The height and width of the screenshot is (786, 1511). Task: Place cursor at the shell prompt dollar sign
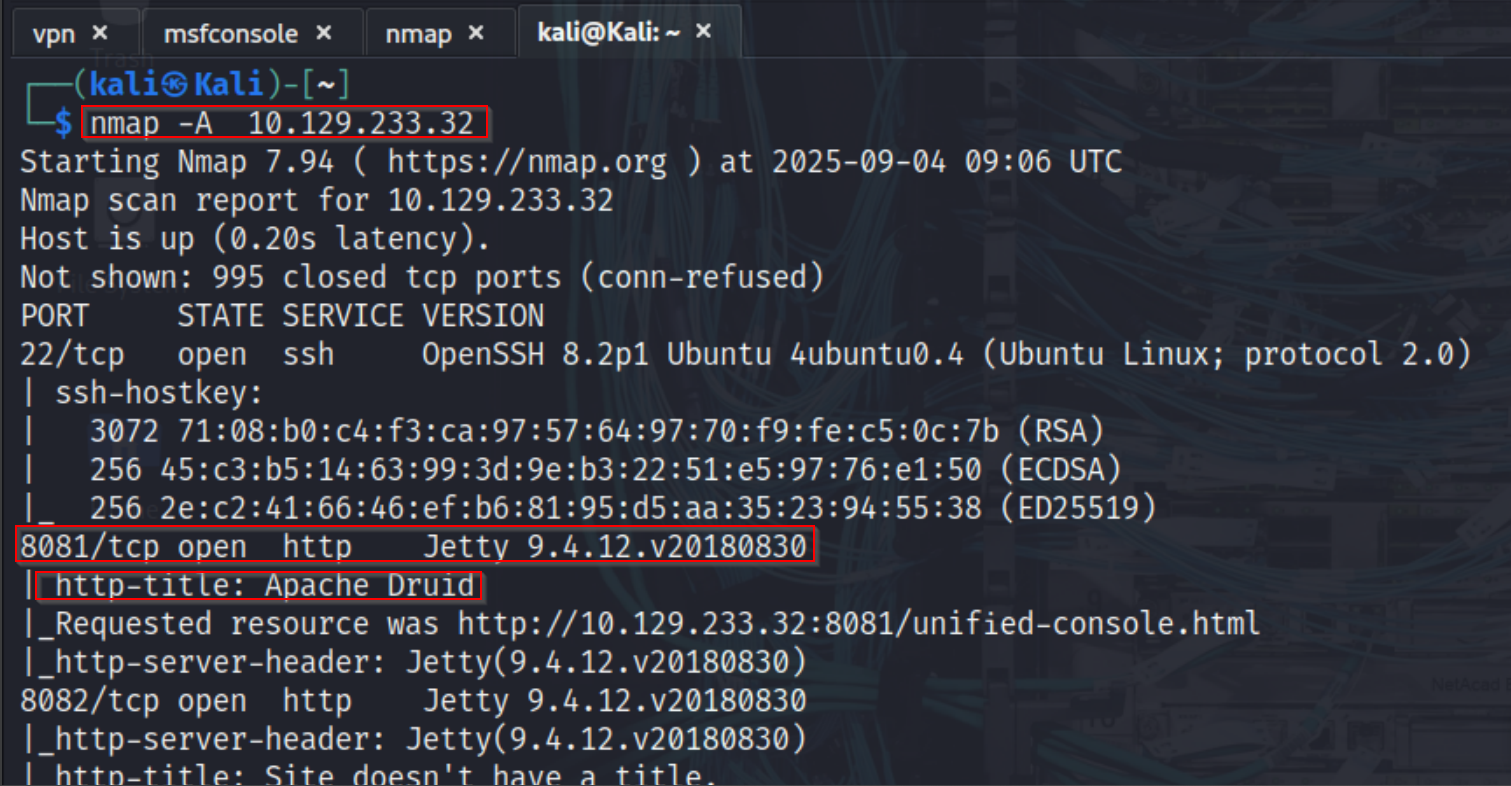63,124
